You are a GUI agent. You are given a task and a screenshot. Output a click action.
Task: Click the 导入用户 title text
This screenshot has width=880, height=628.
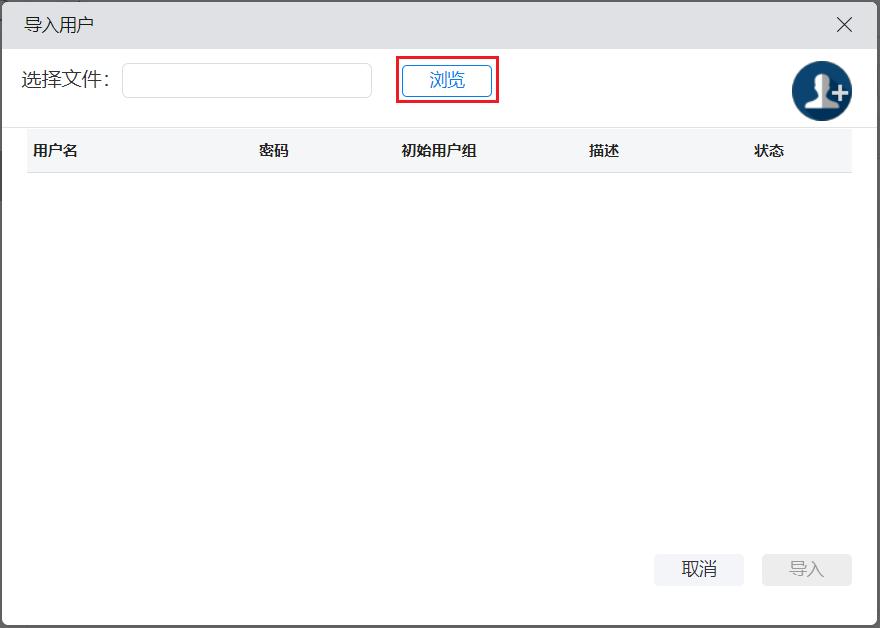pyautogui.click(x=59, y=25)
